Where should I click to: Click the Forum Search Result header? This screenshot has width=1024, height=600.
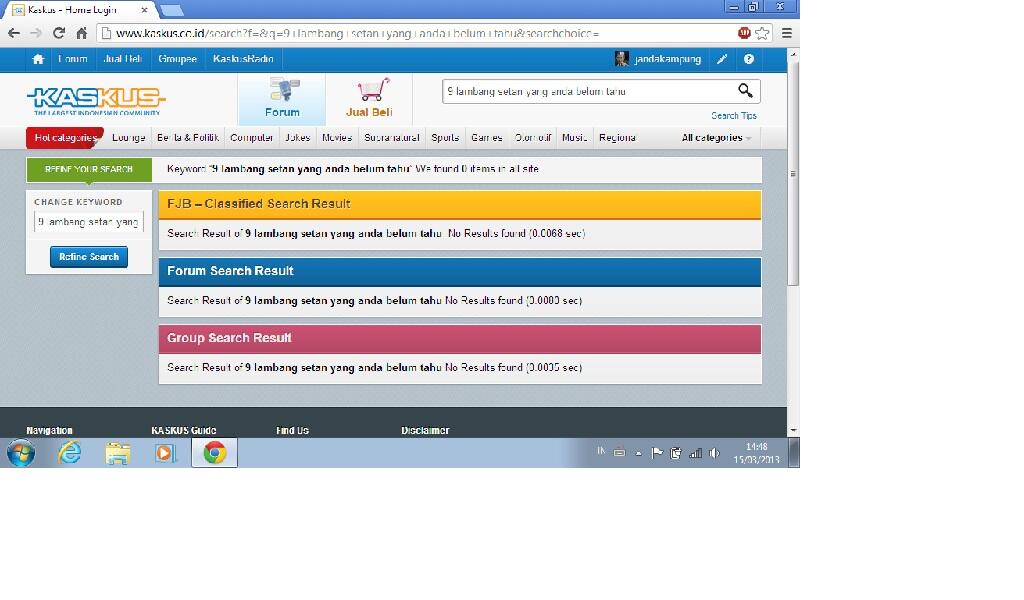click(x=460, y=271)
